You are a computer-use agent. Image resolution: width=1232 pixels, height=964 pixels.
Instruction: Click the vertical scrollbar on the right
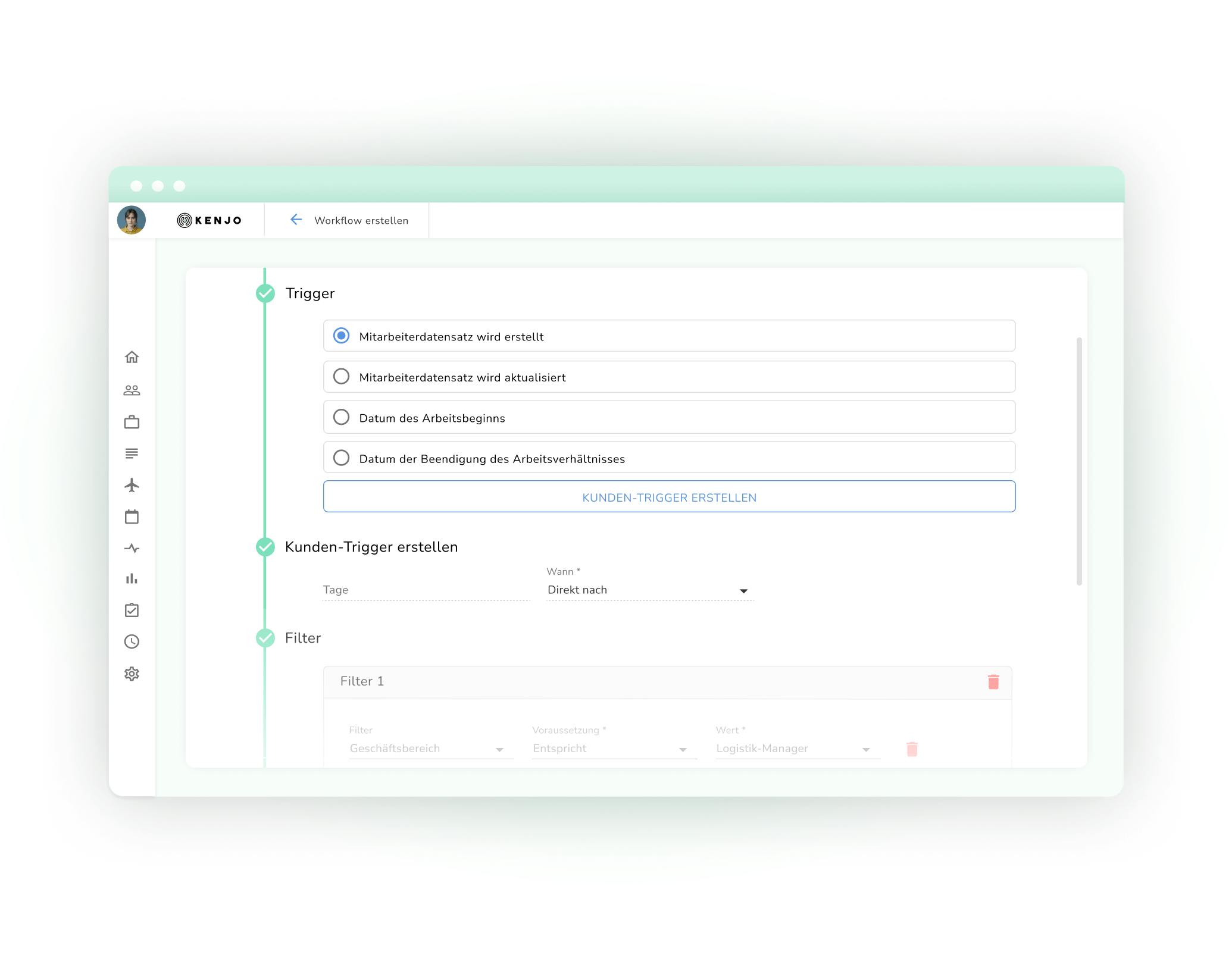1079,461
